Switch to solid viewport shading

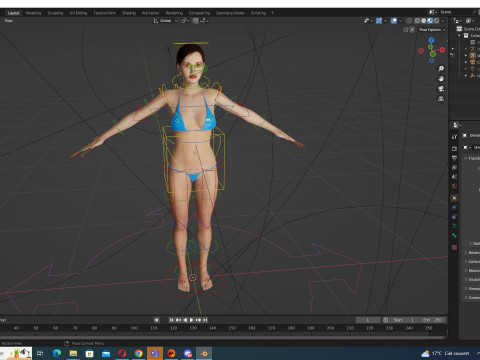(424, 21)
